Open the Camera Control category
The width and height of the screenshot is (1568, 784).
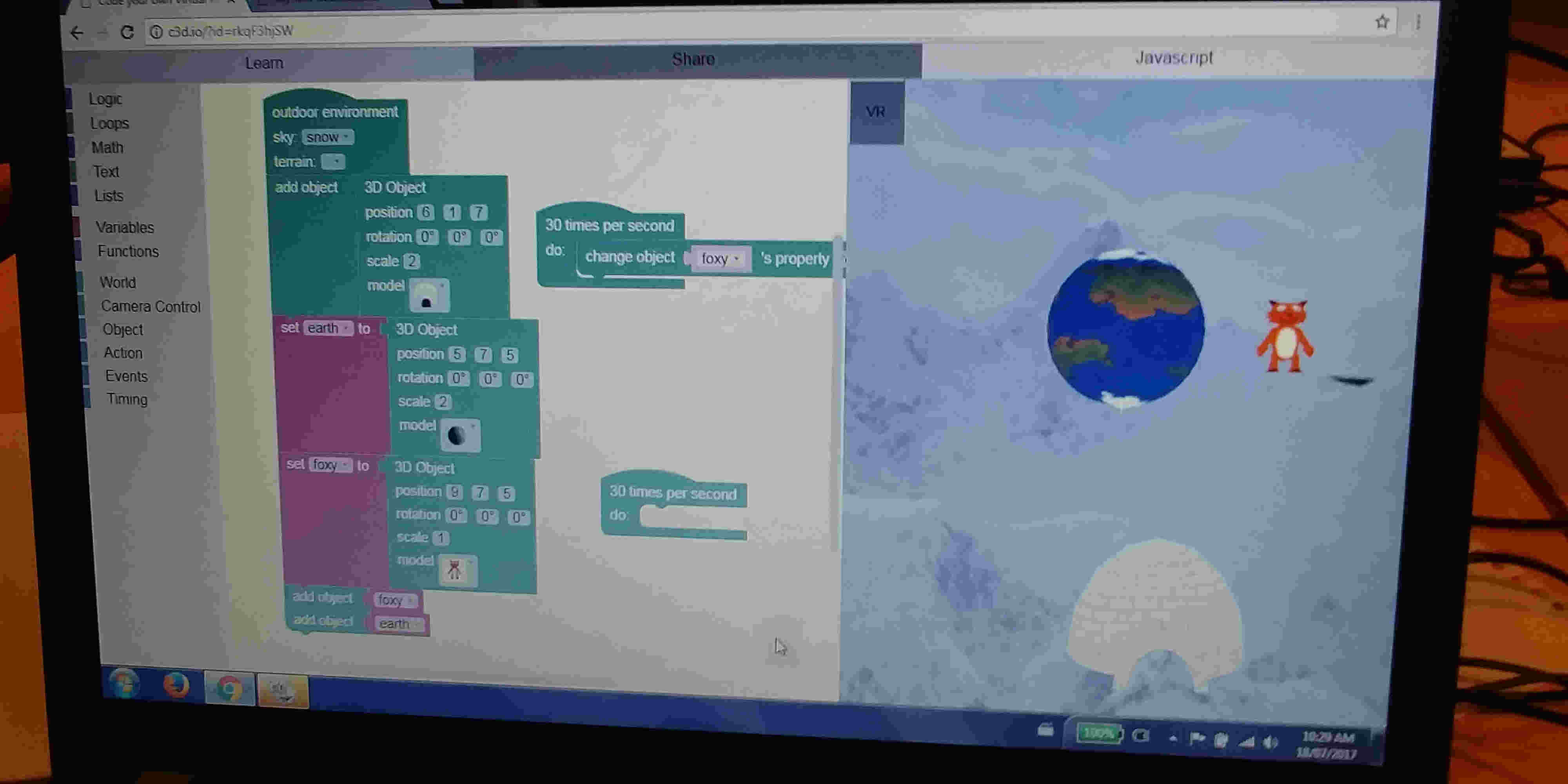(x=151, y=306)
